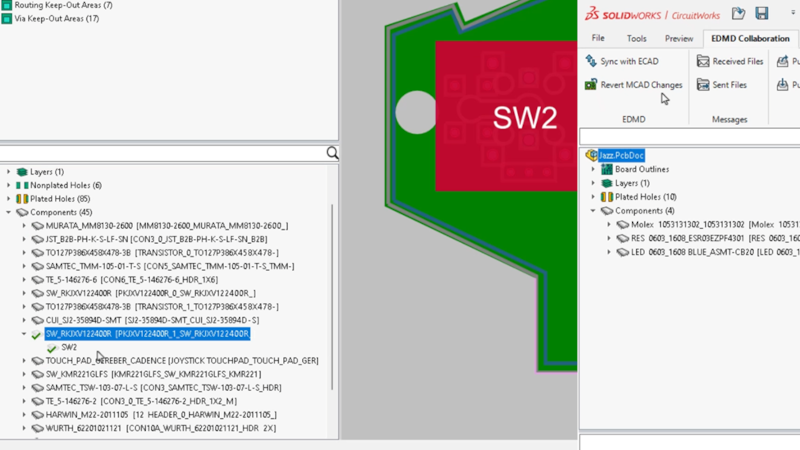Click the save disk icon in CircuitWorks header
This screenshot has width=800, height=450.
click(762, 13)
